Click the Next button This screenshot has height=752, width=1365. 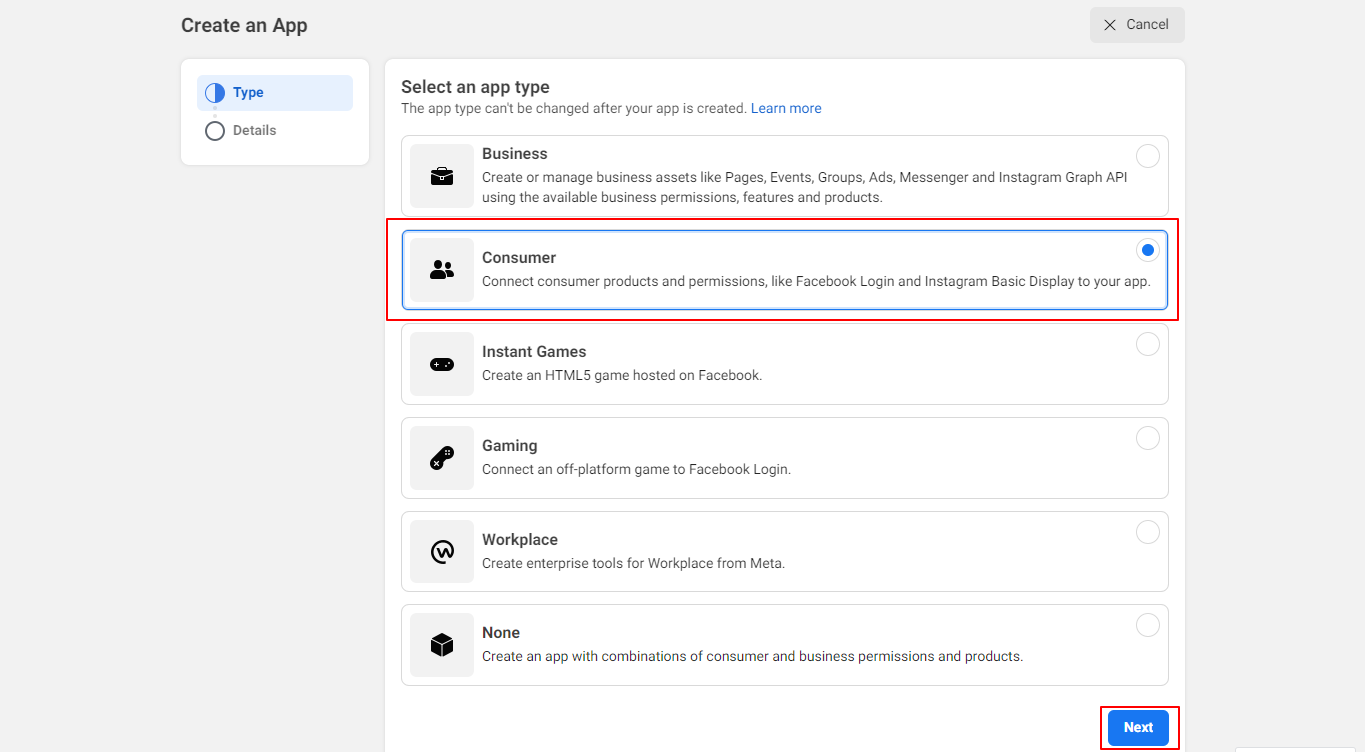coord(1138,728)
